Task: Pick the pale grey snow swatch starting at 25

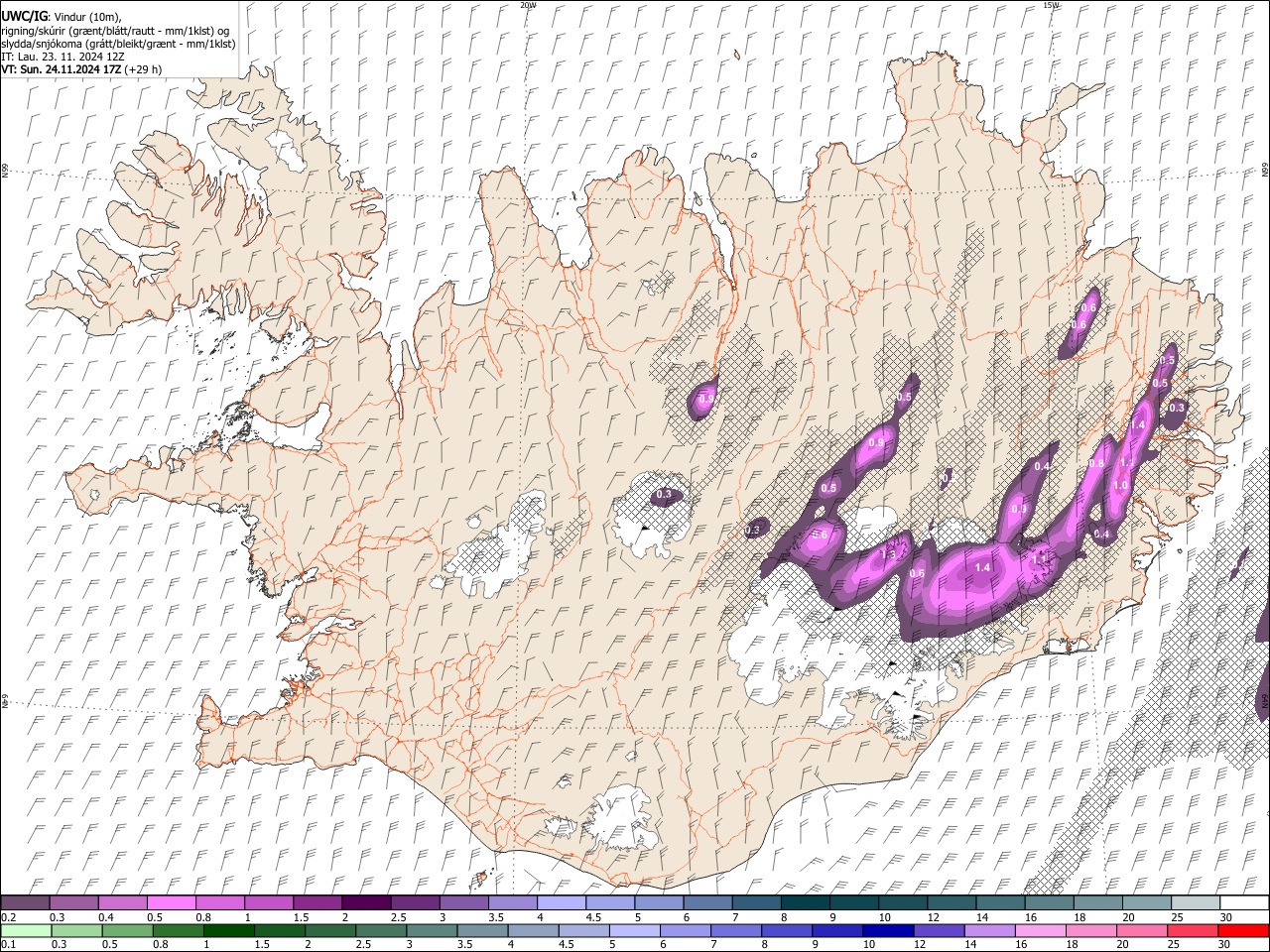Action: (1196, 903)
